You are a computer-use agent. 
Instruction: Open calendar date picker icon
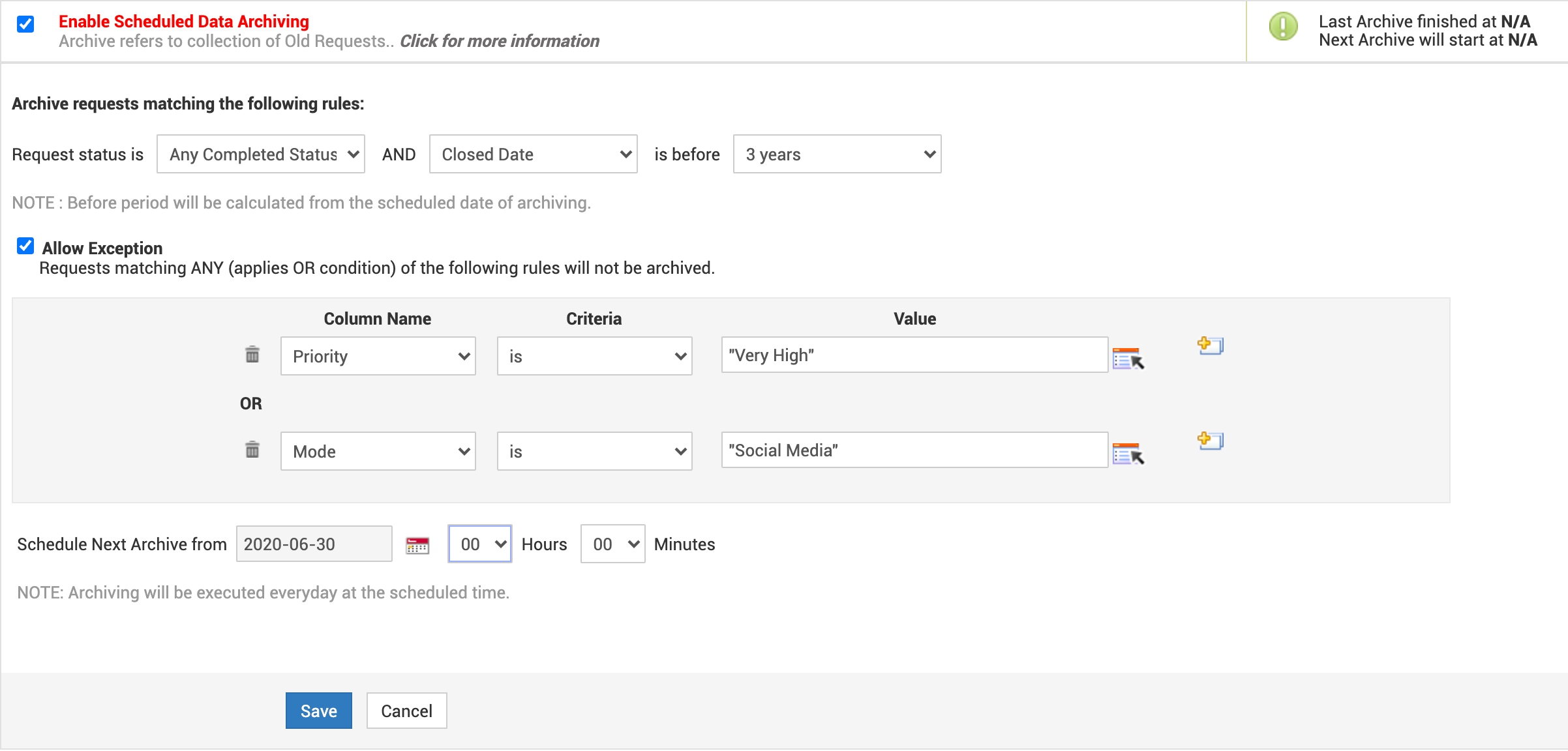[x=417, y=545]
